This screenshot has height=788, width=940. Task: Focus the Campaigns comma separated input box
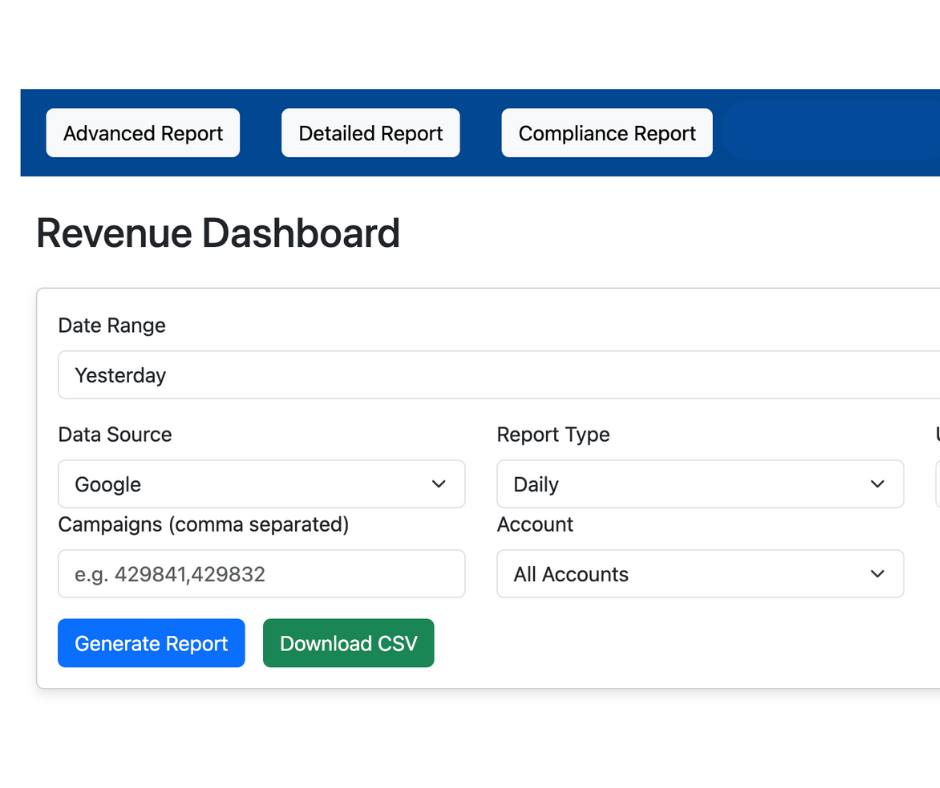coord(261,574)
